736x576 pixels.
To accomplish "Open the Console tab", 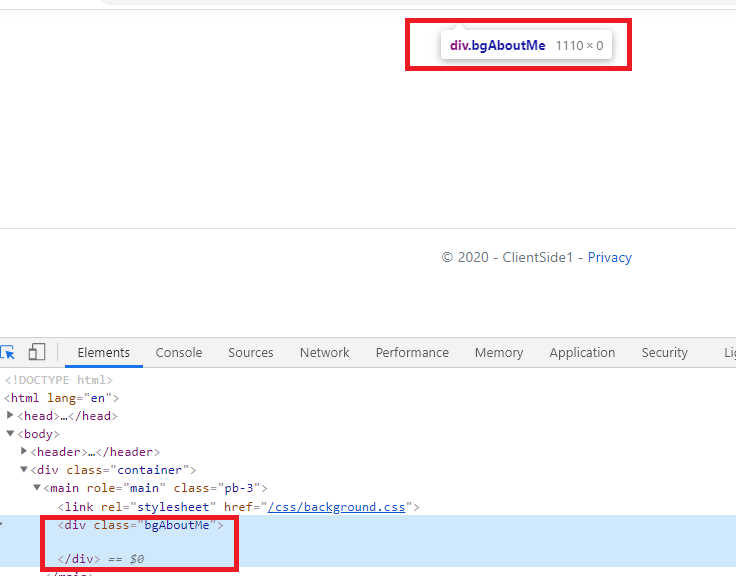I will pyautogui.click(x=179, y=353).
